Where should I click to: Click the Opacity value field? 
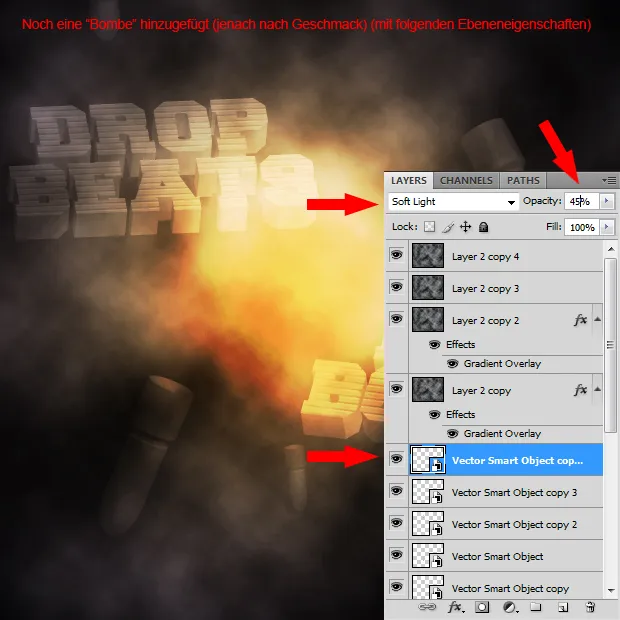(580, 201)
